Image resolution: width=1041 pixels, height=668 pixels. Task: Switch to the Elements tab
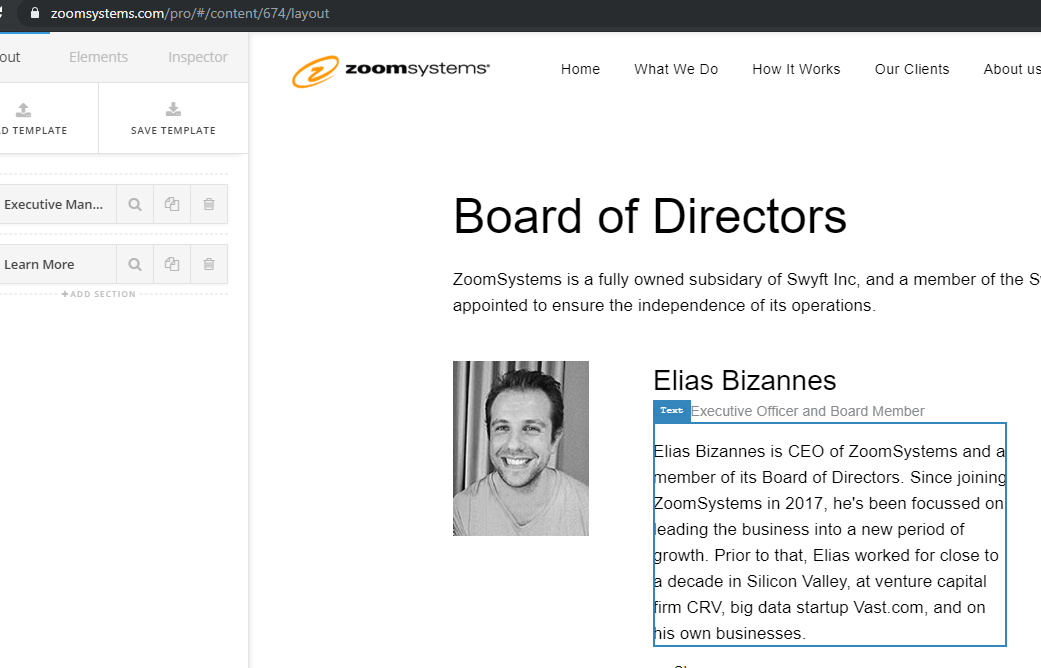98,57
